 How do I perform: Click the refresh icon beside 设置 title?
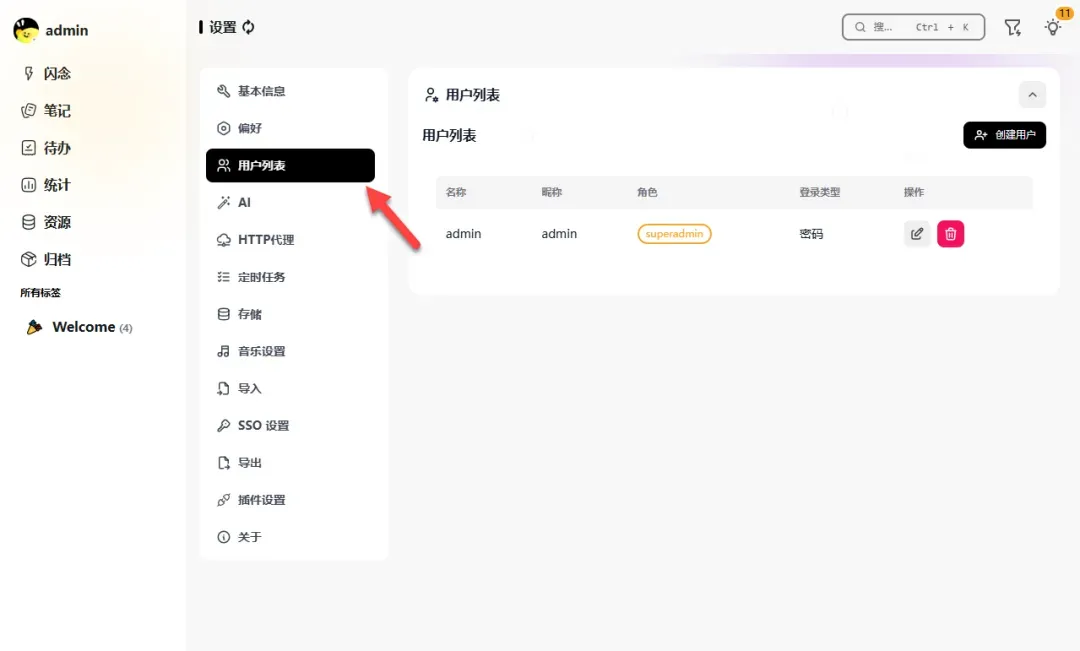tap(249, 27)
